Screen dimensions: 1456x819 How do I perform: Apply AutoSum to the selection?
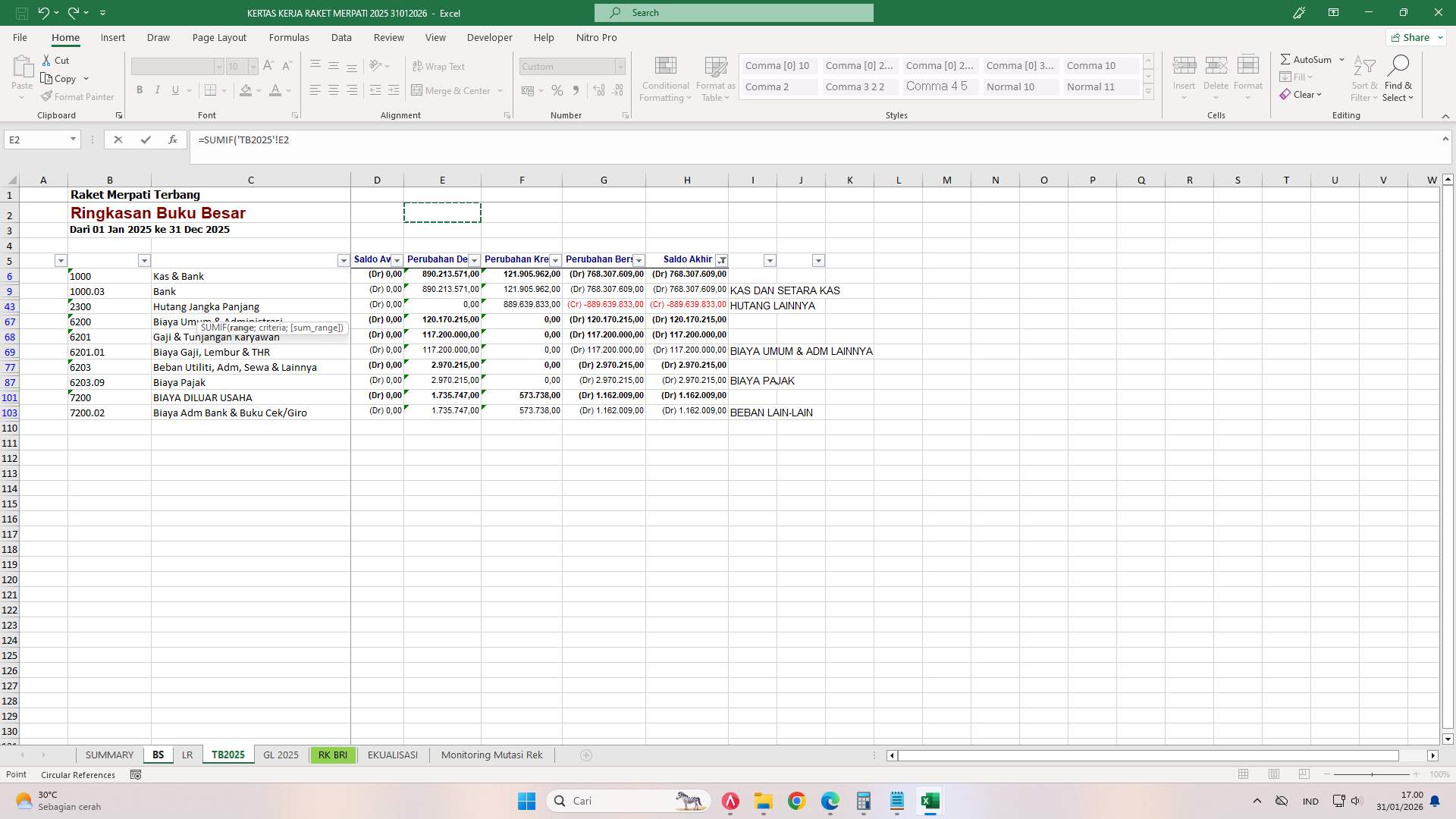(x=1310, y=58)
